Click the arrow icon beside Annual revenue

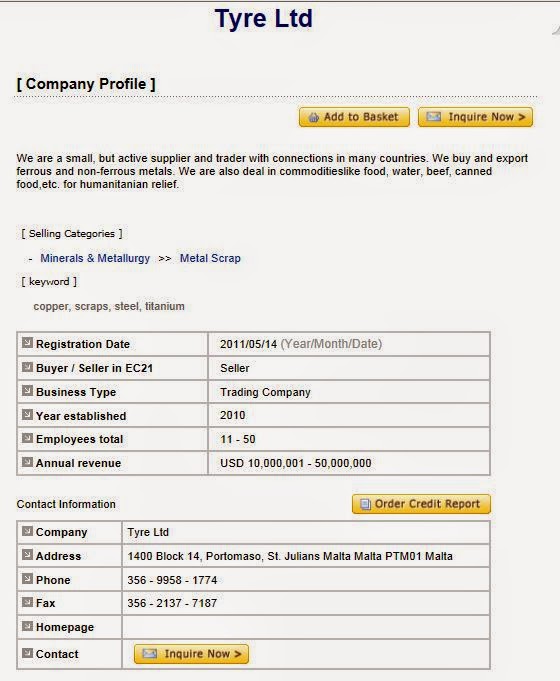(27, 462)
